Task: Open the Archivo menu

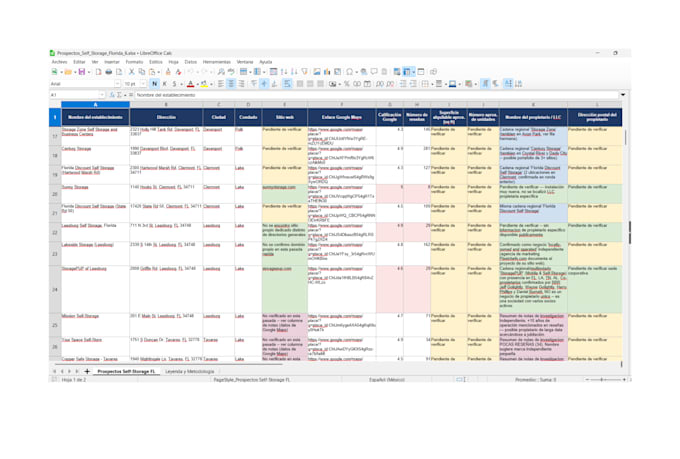Action: coord(59,62)
